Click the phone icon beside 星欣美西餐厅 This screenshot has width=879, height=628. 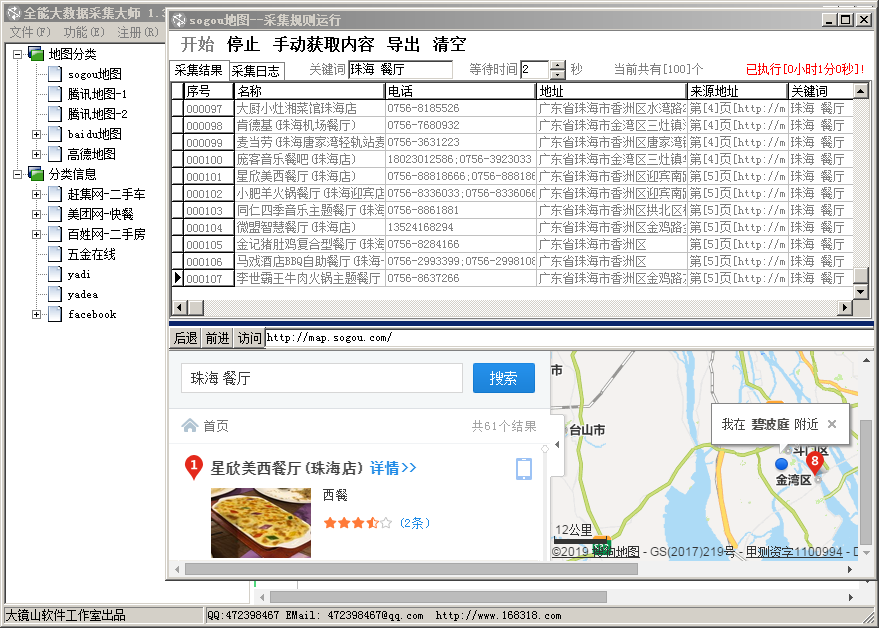coord(524,469)
